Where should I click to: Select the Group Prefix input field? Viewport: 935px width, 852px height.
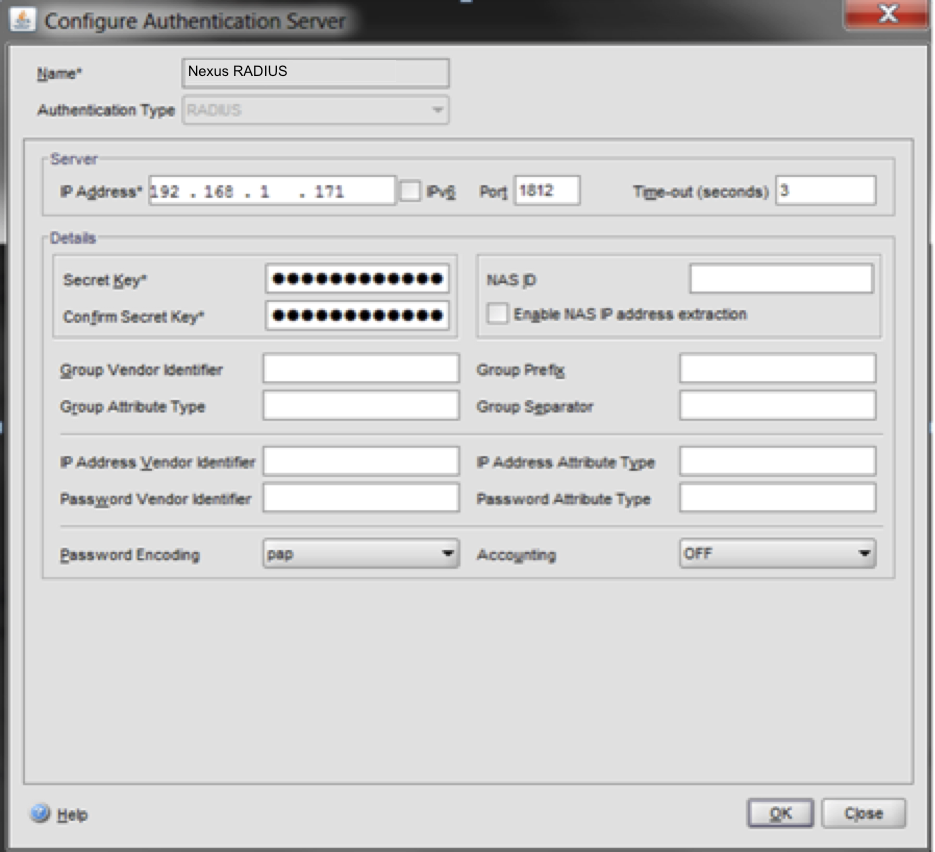[x=777, y=369]
